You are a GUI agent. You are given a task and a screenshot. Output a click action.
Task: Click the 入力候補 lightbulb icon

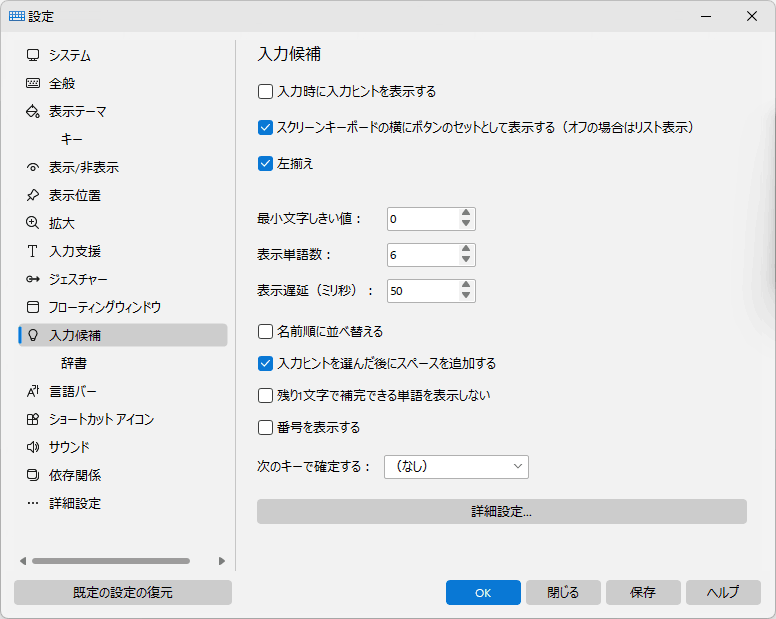pyautogui.click(x=33, y=335)
